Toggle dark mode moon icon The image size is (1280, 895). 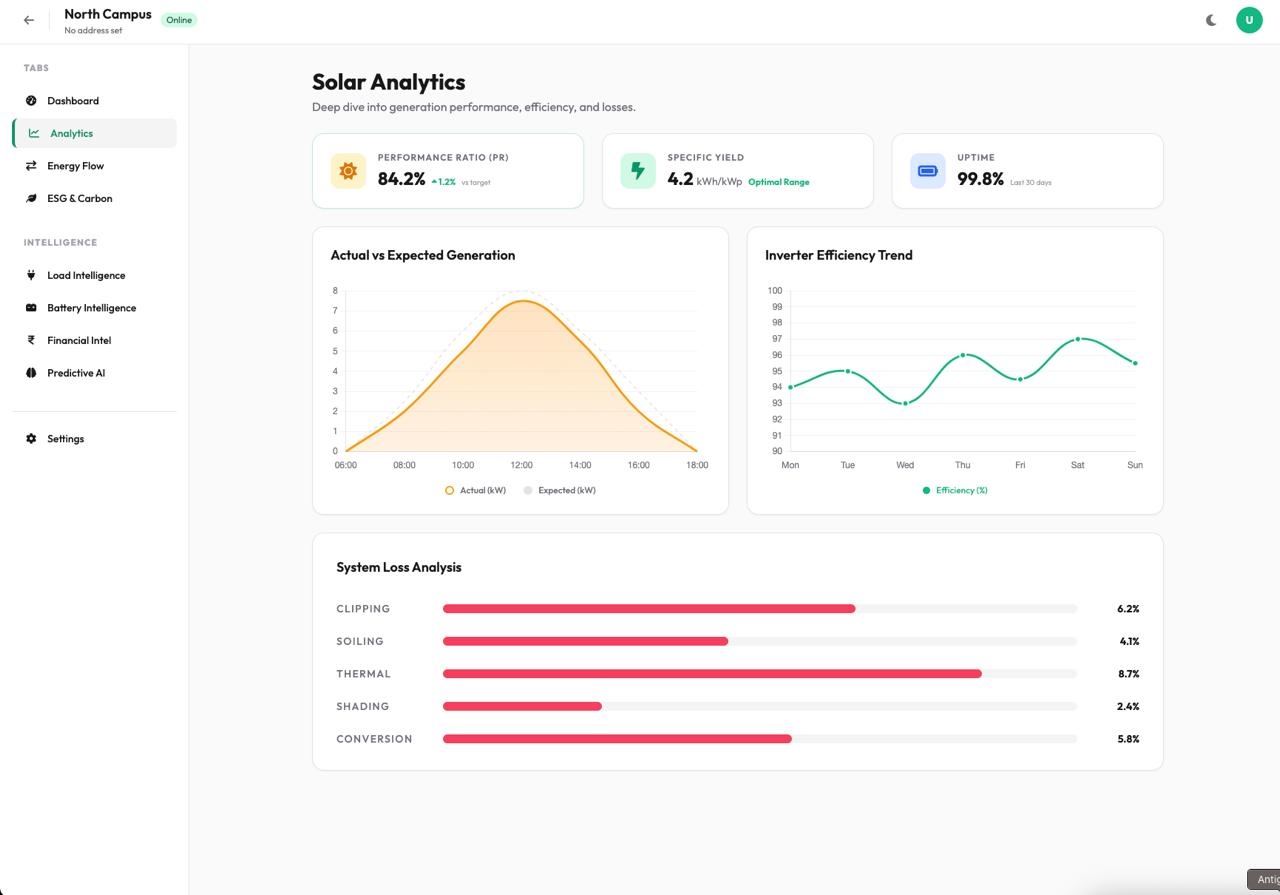click(x=1211, y=20)
